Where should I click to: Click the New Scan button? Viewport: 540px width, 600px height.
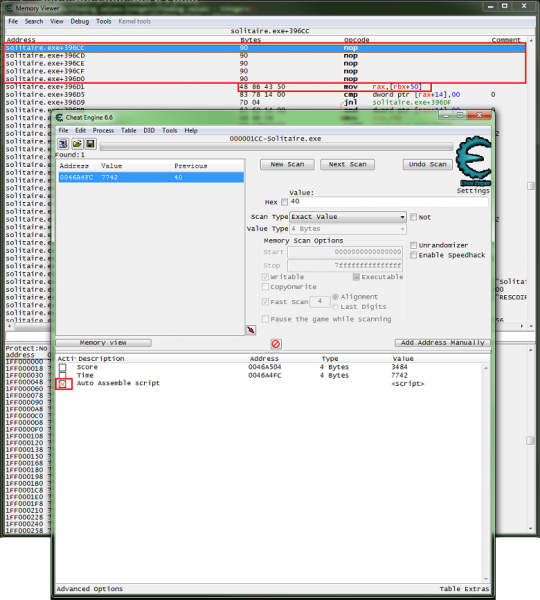[287, 165]
